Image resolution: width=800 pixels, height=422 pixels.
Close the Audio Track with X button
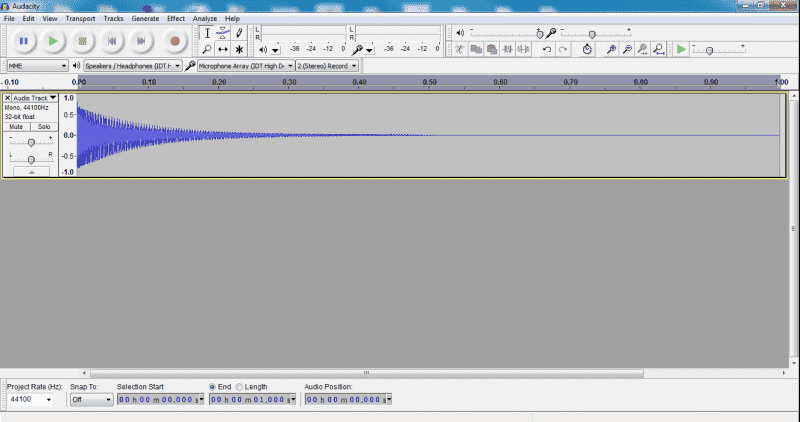8,98
